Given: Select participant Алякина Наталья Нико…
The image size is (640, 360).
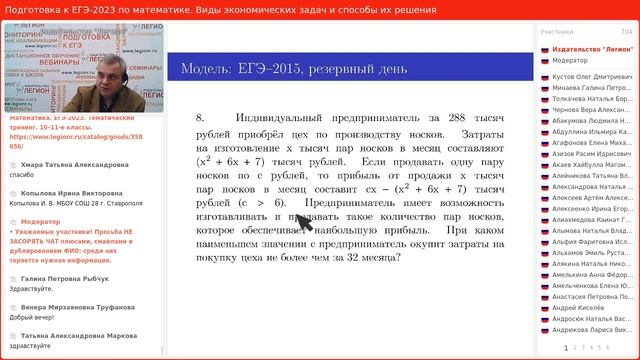Looking at the screenshot, I should (x=591, y=264).
